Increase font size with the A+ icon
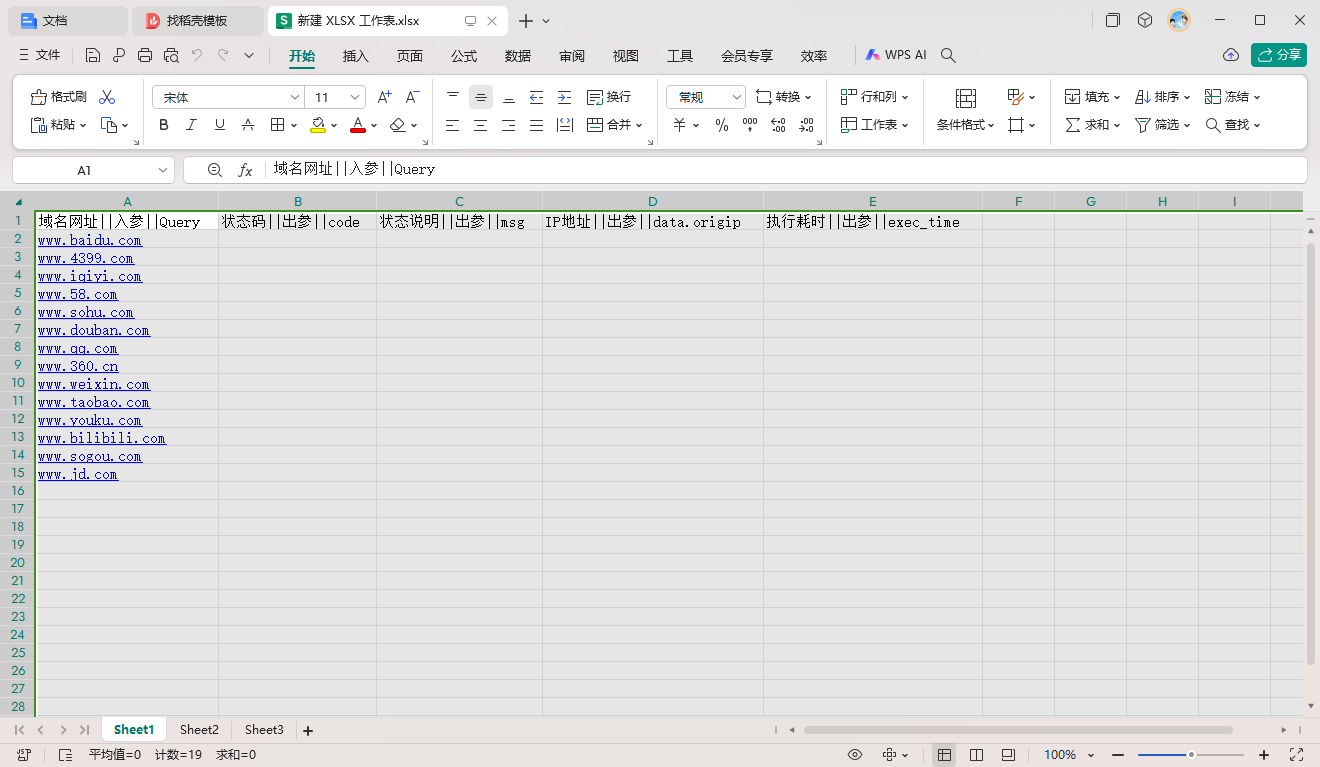The width and height of the screenshot is (1320, 767). [x=385, y=97]
